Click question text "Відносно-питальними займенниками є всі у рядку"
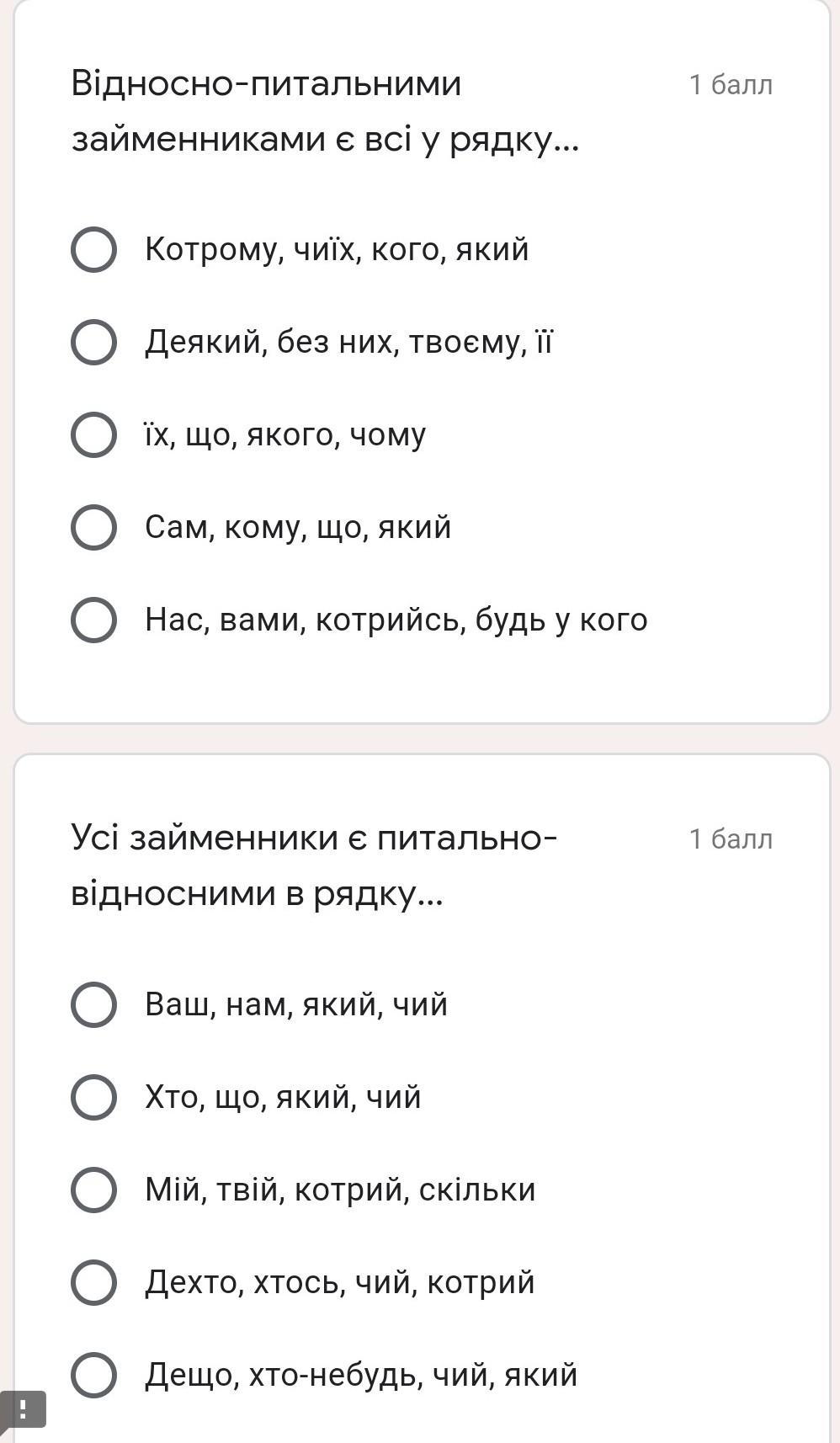This screenshot has width=840, height=1443. click(x=325, y=111)
